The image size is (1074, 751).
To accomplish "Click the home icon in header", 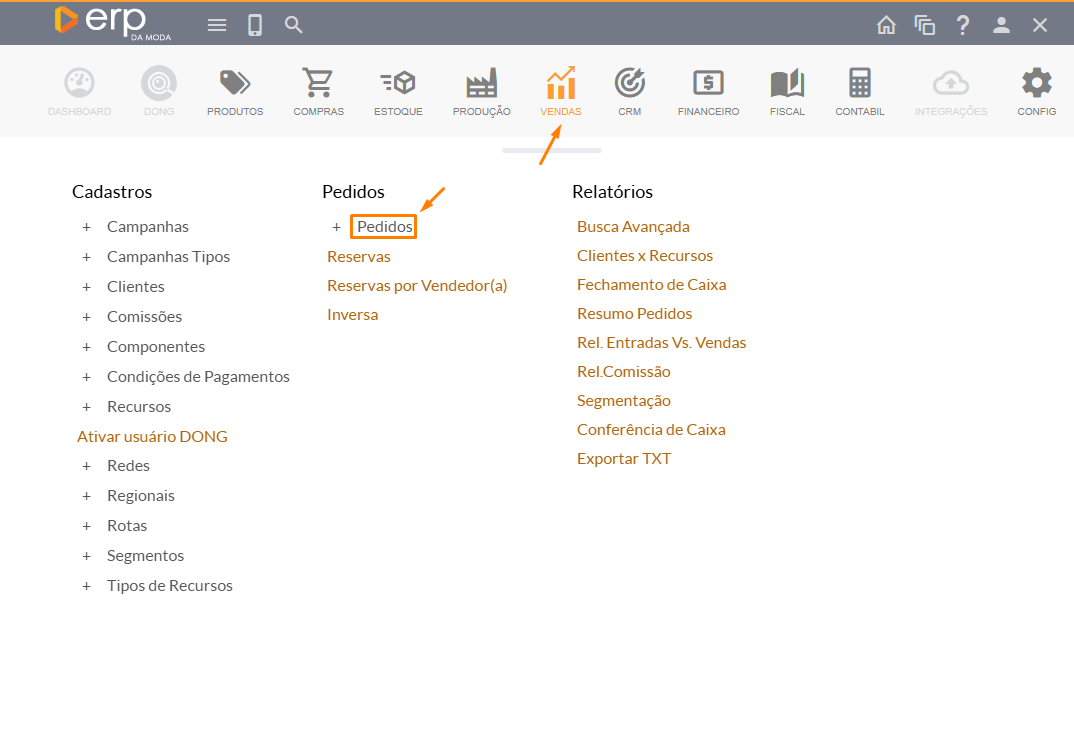I will [x=886, y=25].
